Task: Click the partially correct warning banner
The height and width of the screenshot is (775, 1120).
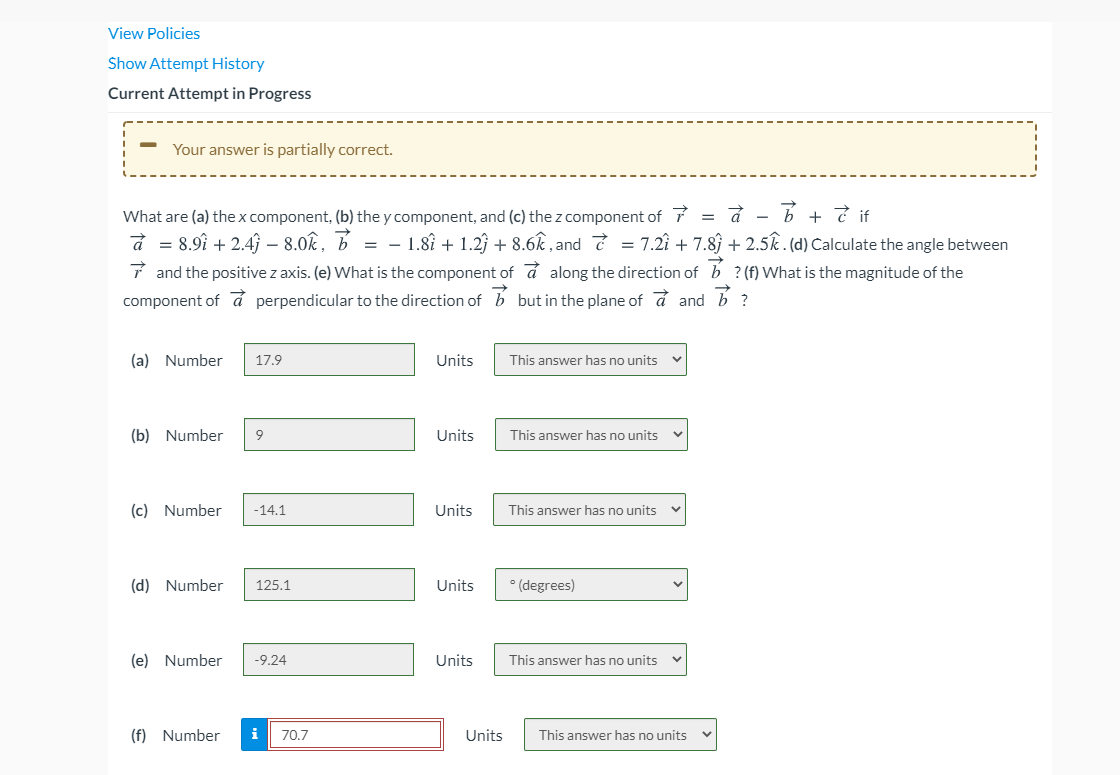Action: click(x=580, y=148)
